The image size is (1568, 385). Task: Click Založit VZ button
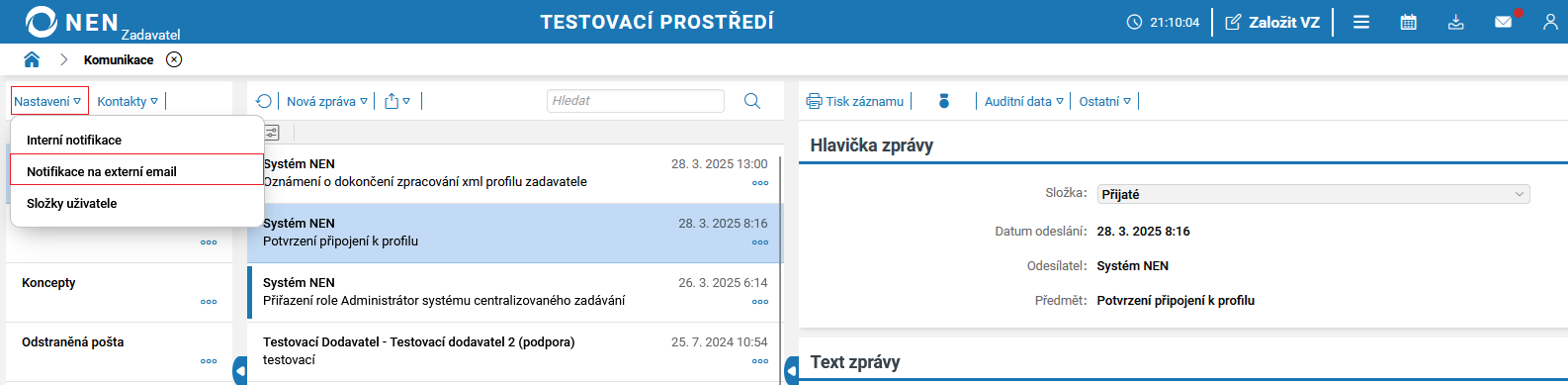(x=1273, y=22)
